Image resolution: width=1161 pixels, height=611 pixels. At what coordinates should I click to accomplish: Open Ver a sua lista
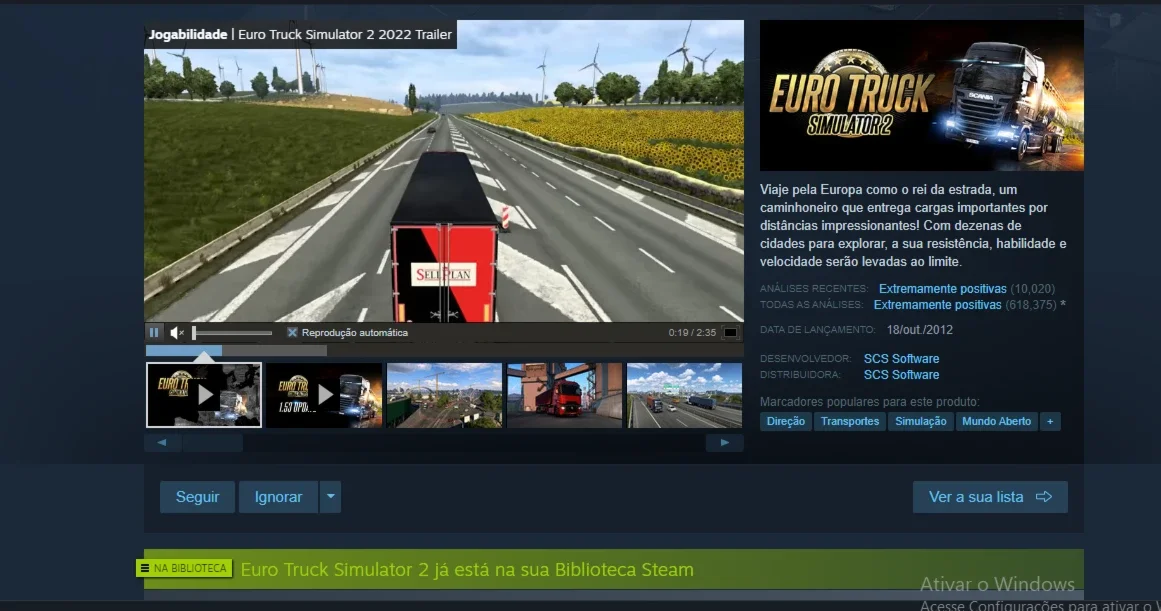click(x=990, y=497)
